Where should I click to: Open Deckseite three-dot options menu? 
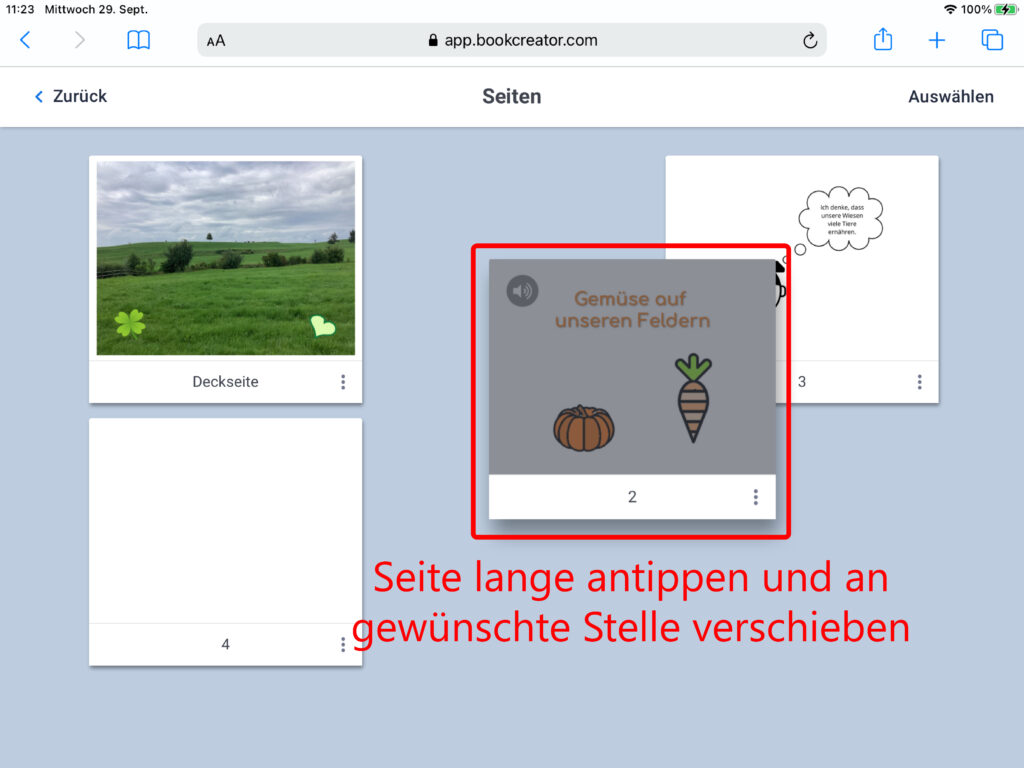tap(343, 382)
